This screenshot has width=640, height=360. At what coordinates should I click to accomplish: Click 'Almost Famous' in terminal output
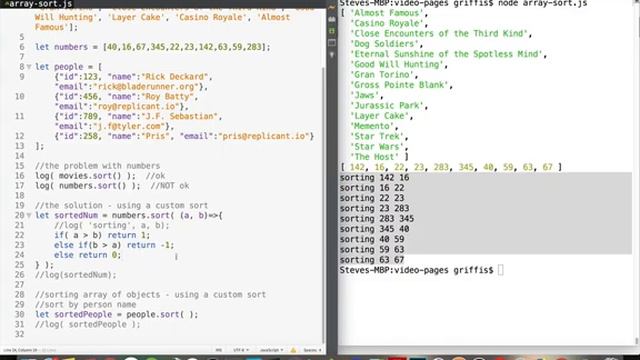click(387, 13)
